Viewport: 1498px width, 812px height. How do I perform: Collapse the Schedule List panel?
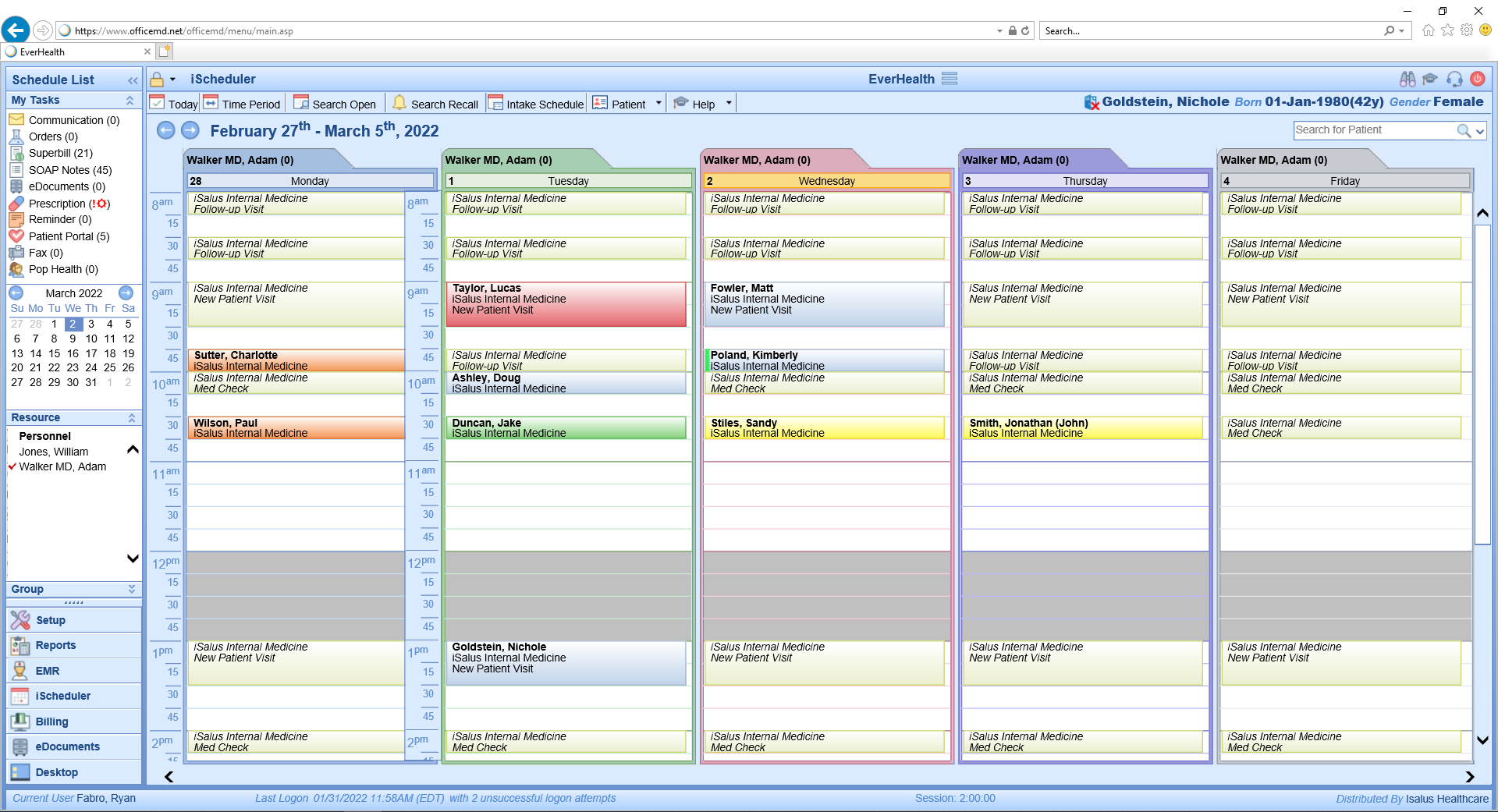coord(132,80)
